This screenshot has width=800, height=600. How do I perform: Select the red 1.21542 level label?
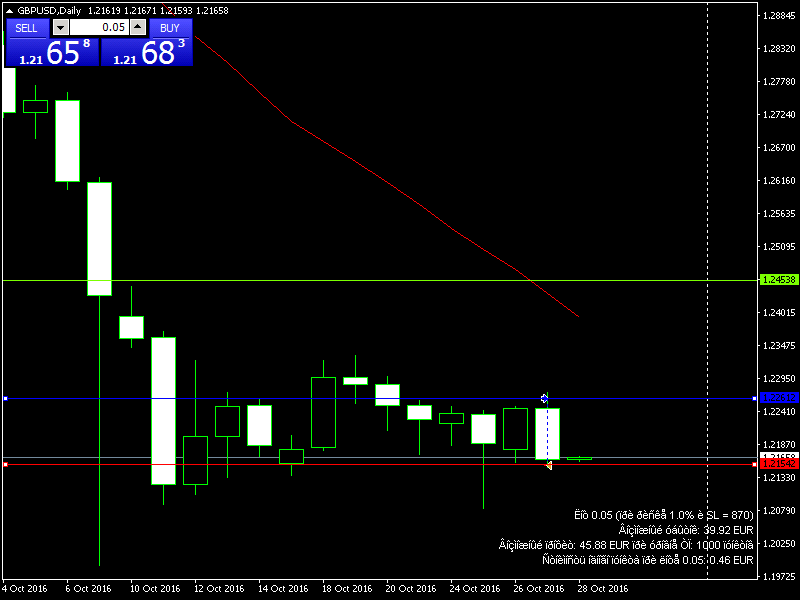[779, 464]
